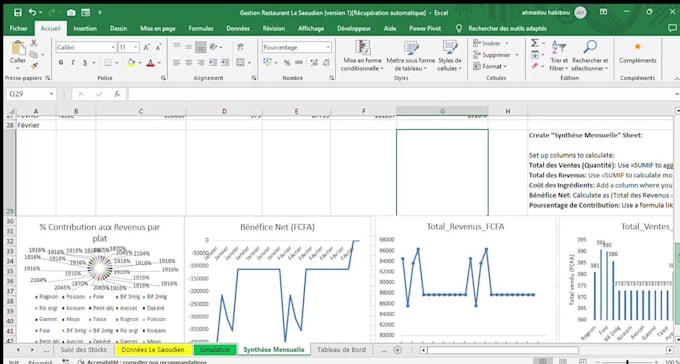Screen dimensions: 680x364
Task: Open Rechercher et sélectionner menu
Action: pyautogui.click(x=590, y=56)
